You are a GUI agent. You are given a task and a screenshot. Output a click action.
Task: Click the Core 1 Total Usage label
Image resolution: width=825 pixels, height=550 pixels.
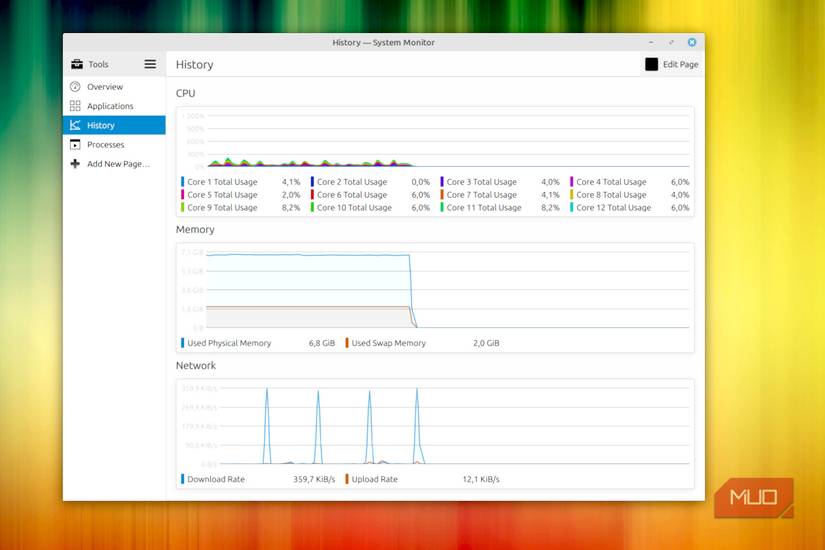tap(222, 182)
